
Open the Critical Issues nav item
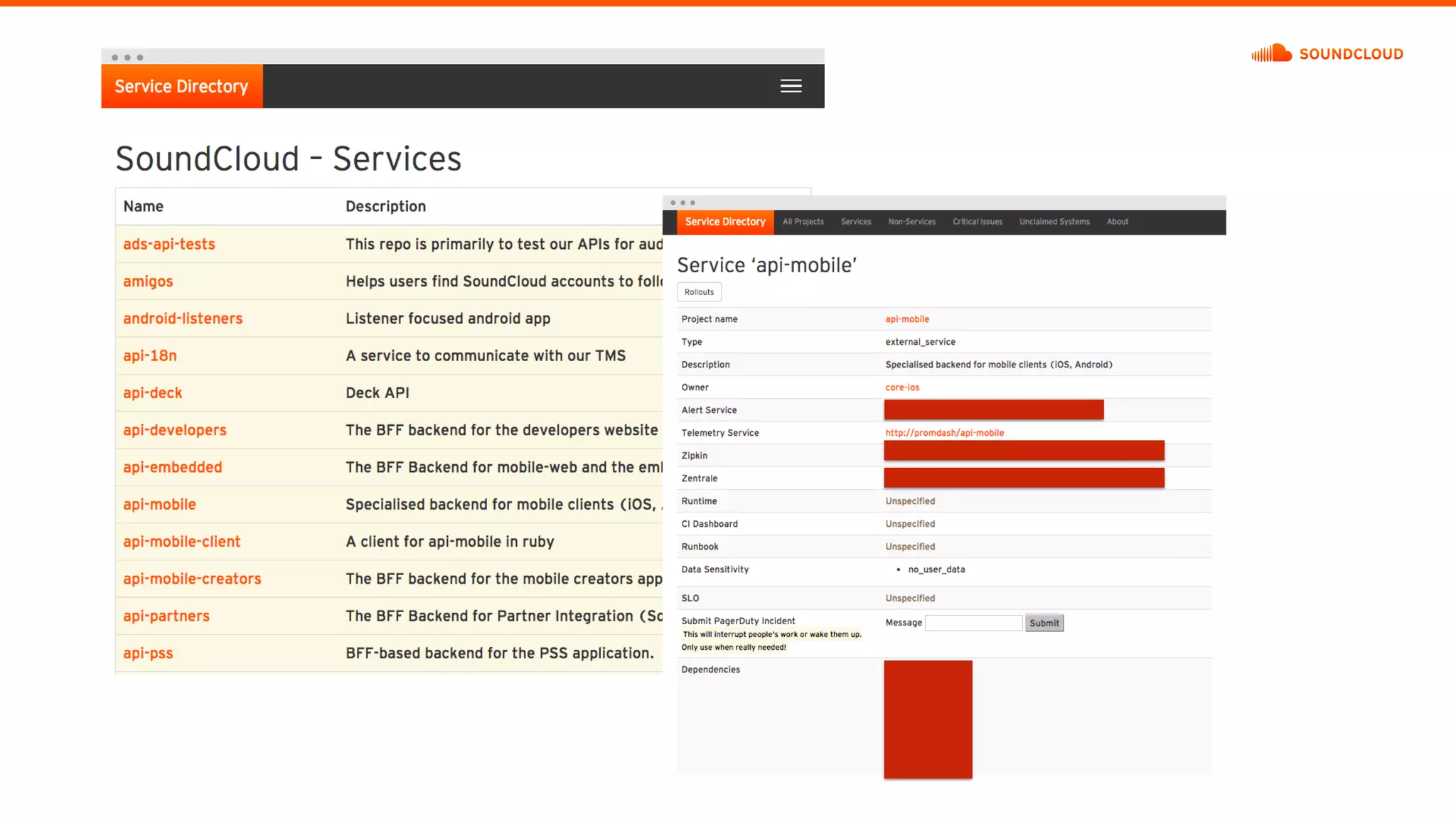point(978,222)
